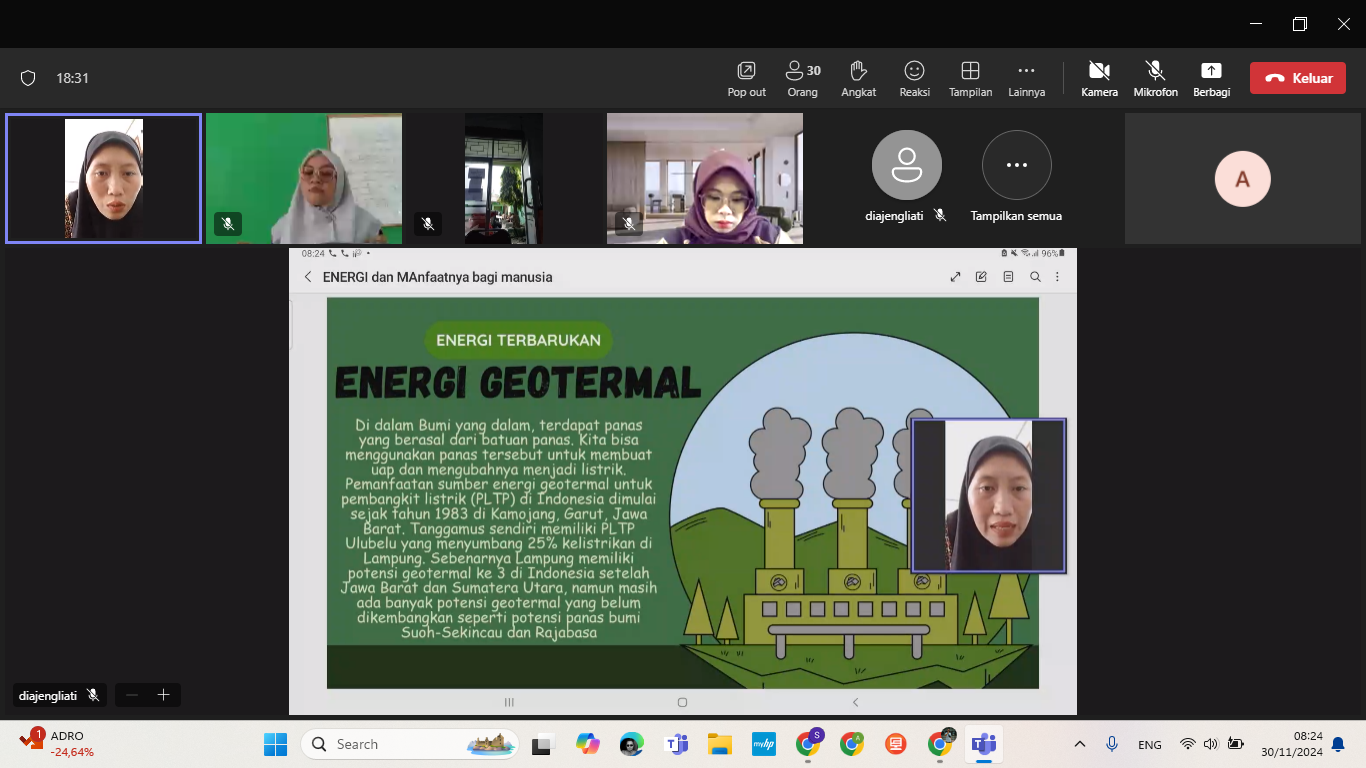
Task: Click the edit pencil icon in shared document
Action: coord(981,277)
